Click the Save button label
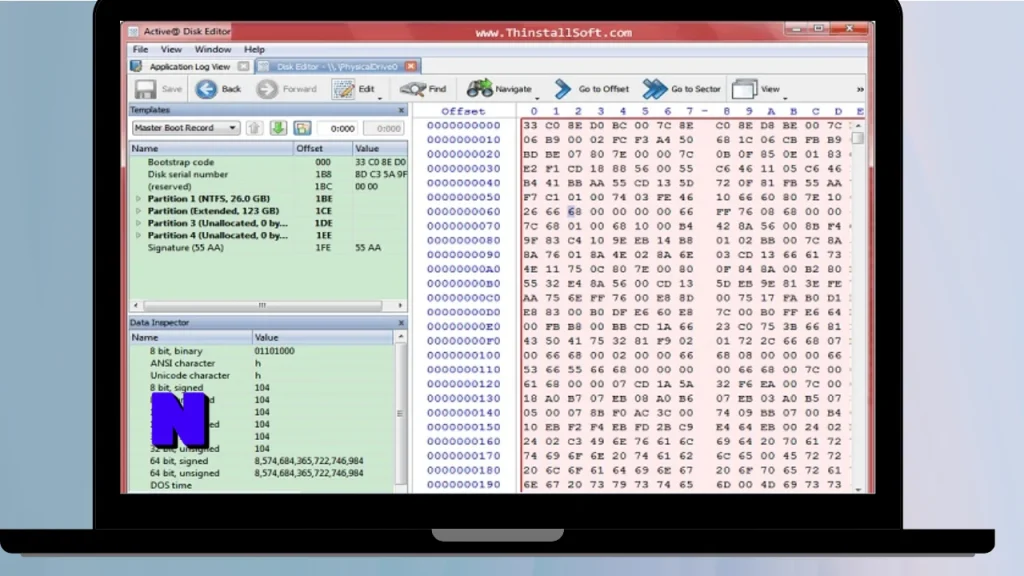The height and width of the screenshot is (576, 1024). click(172, 89)
